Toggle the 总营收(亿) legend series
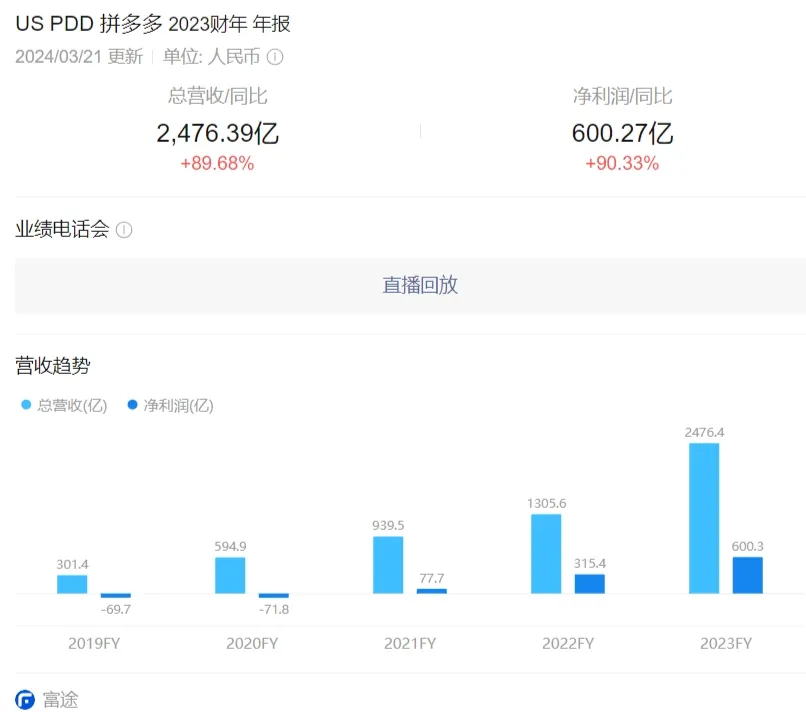This screenshot has height=712, width=806. click(64, 406)
